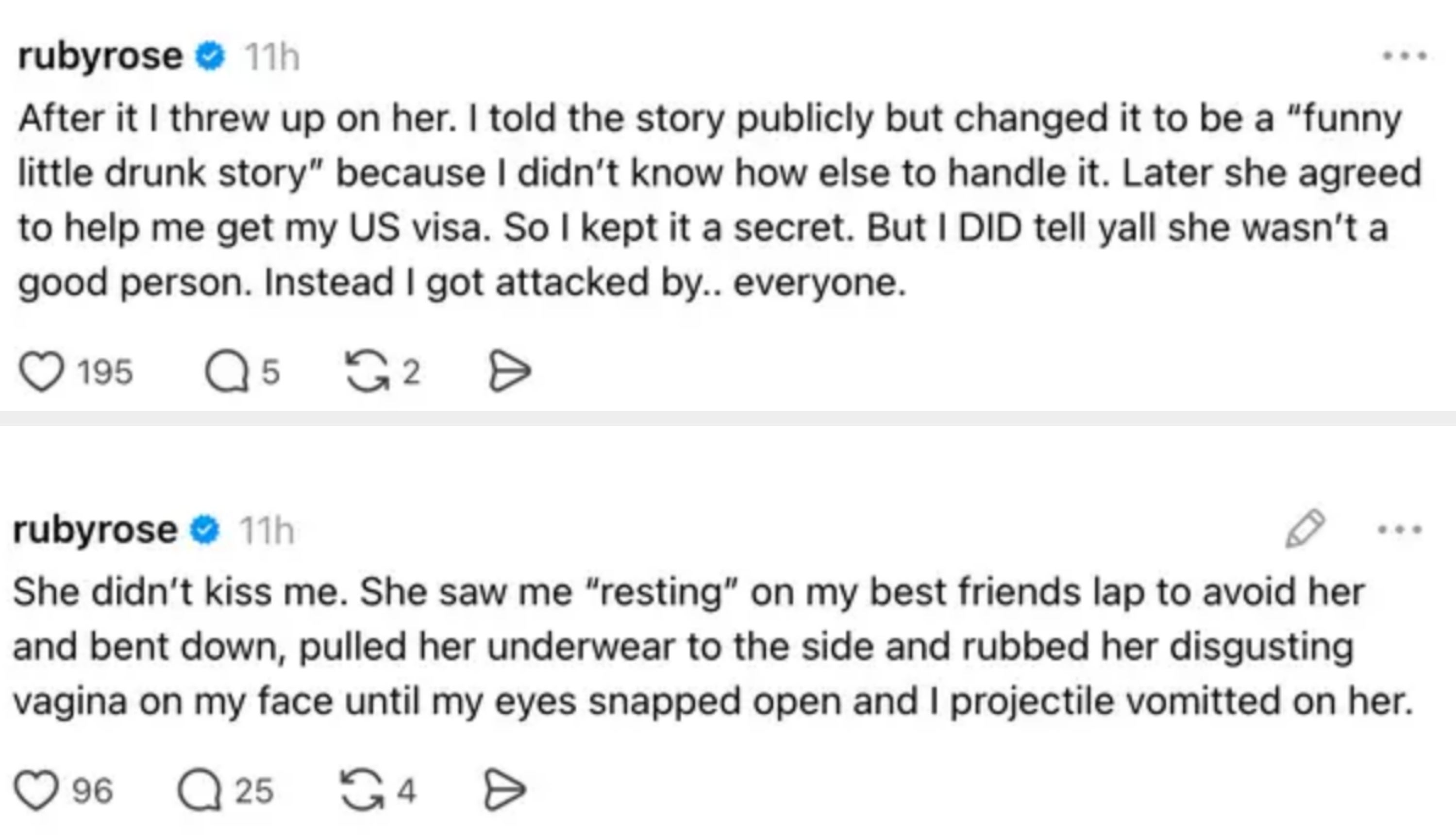Like the post with 195 likes
1456x837 pixels.
pos(41,372)
